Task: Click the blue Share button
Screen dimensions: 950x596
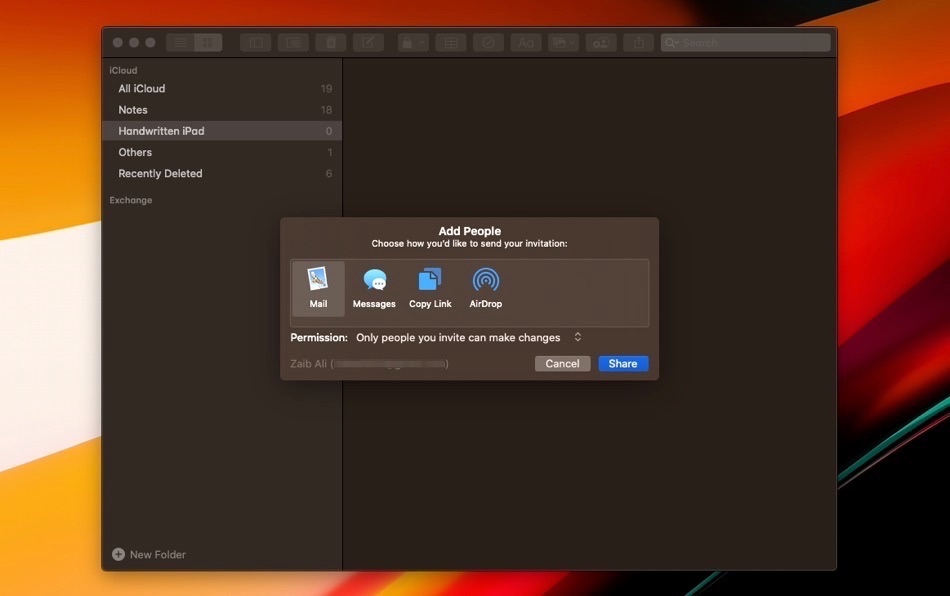Action: tap(623, 363)
